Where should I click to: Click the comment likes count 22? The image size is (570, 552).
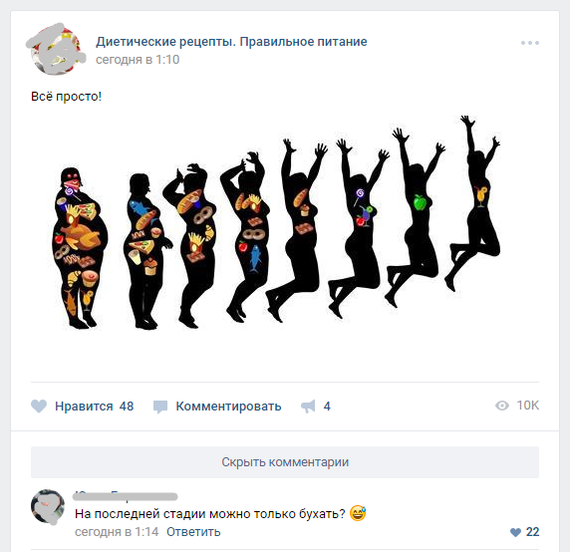point(533,532)
